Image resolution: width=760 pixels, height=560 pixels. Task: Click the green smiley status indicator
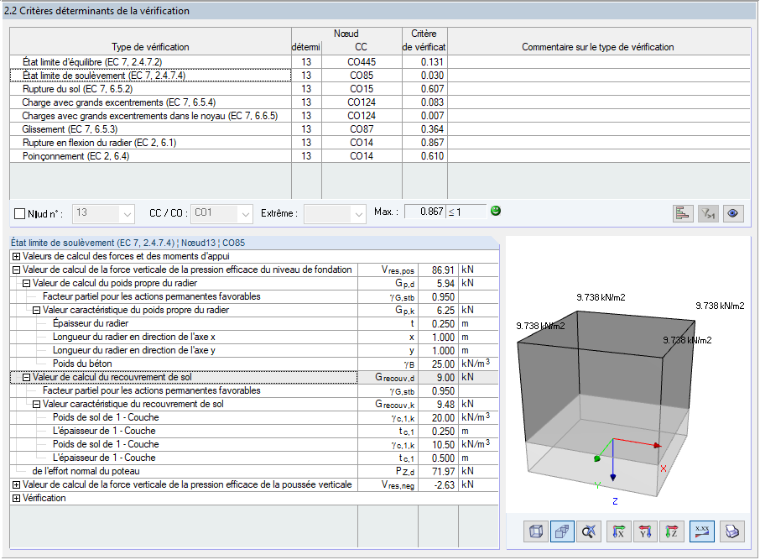click(495, 211)
